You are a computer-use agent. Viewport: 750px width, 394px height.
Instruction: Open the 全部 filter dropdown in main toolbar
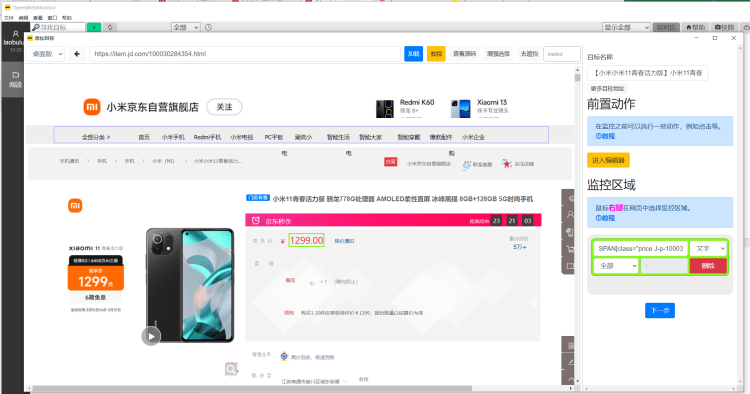click(186, 27)
